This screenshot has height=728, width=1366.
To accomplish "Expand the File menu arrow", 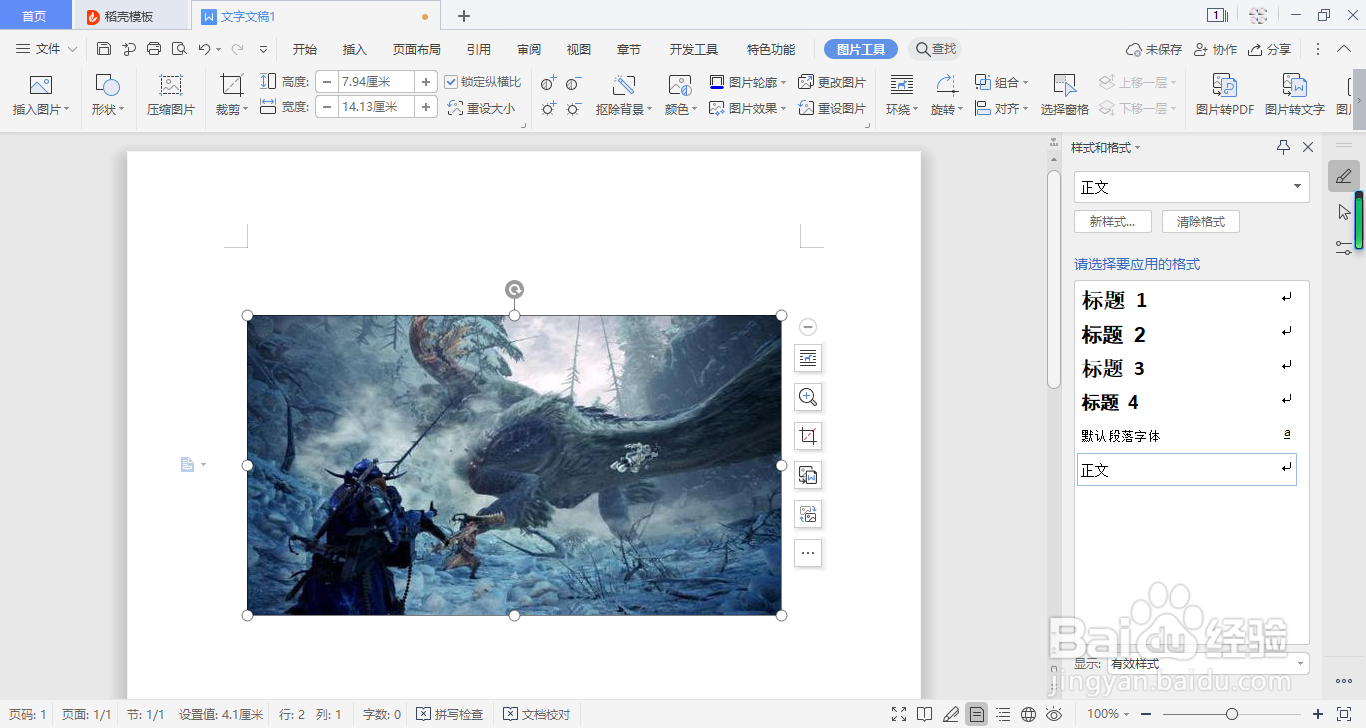I will 72,49.
